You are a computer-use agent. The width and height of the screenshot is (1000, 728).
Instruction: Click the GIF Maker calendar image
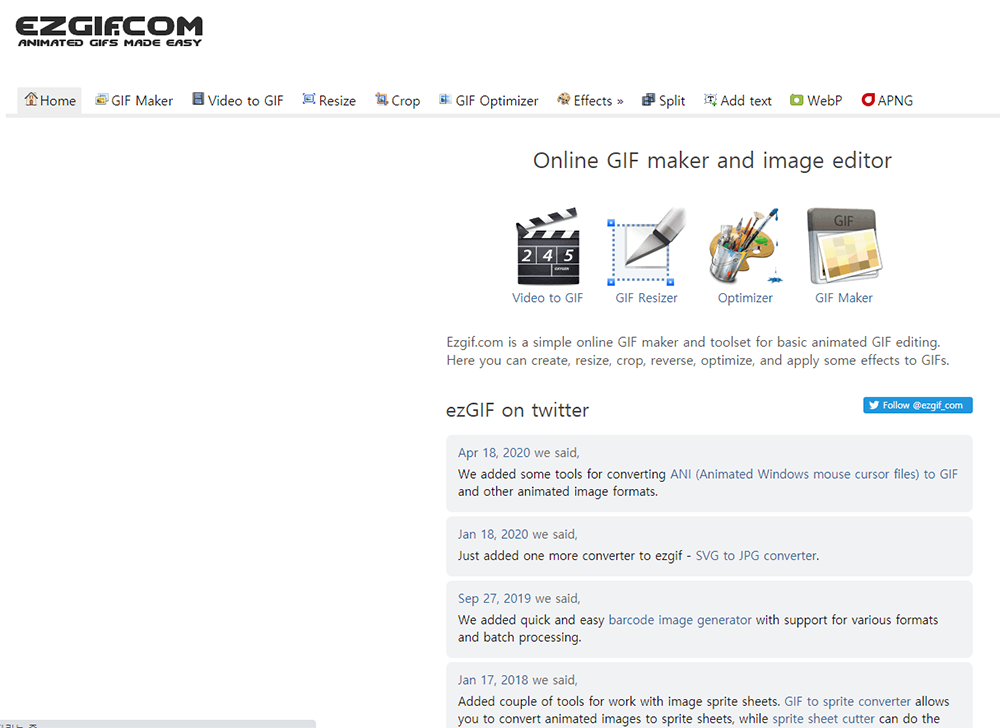(x=844, y=246)
